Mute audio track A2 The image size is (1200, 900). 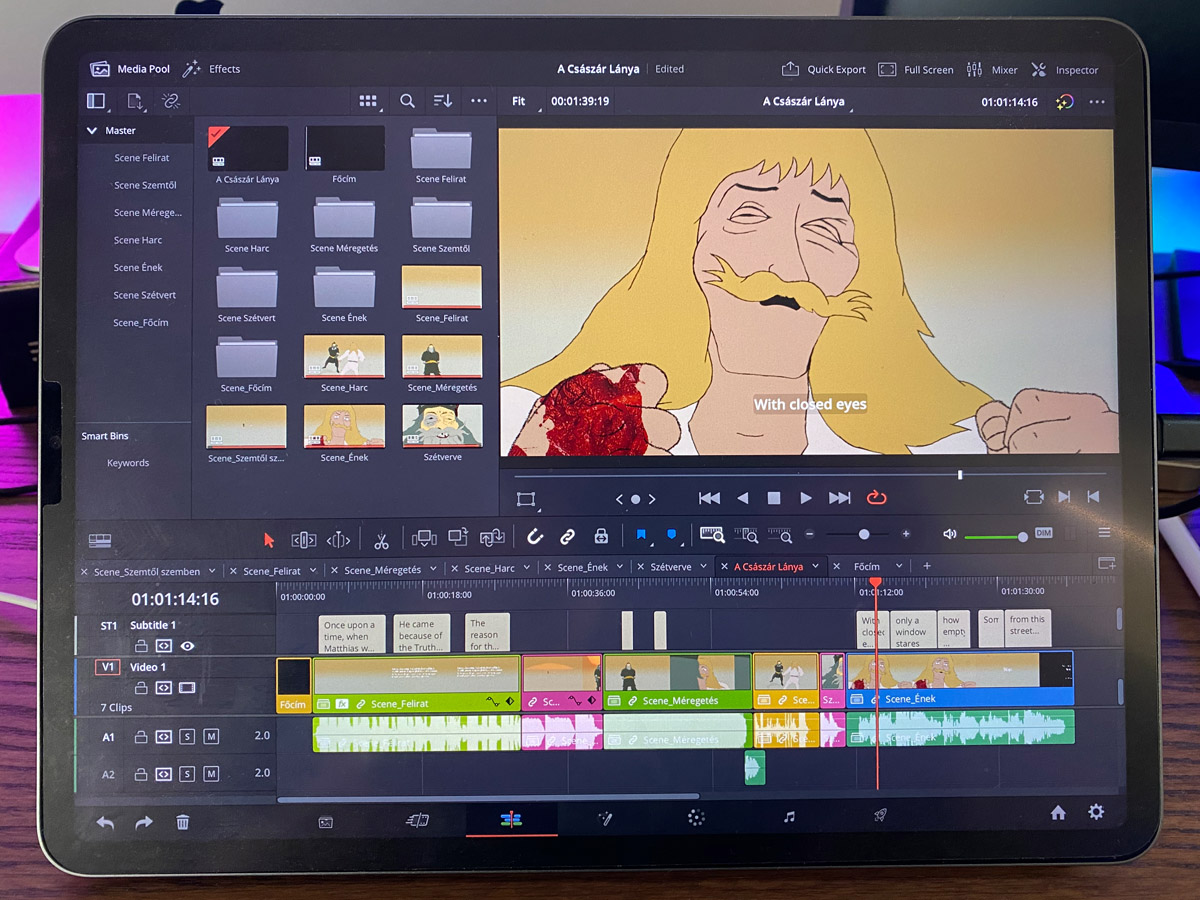[x=211, y=774]
